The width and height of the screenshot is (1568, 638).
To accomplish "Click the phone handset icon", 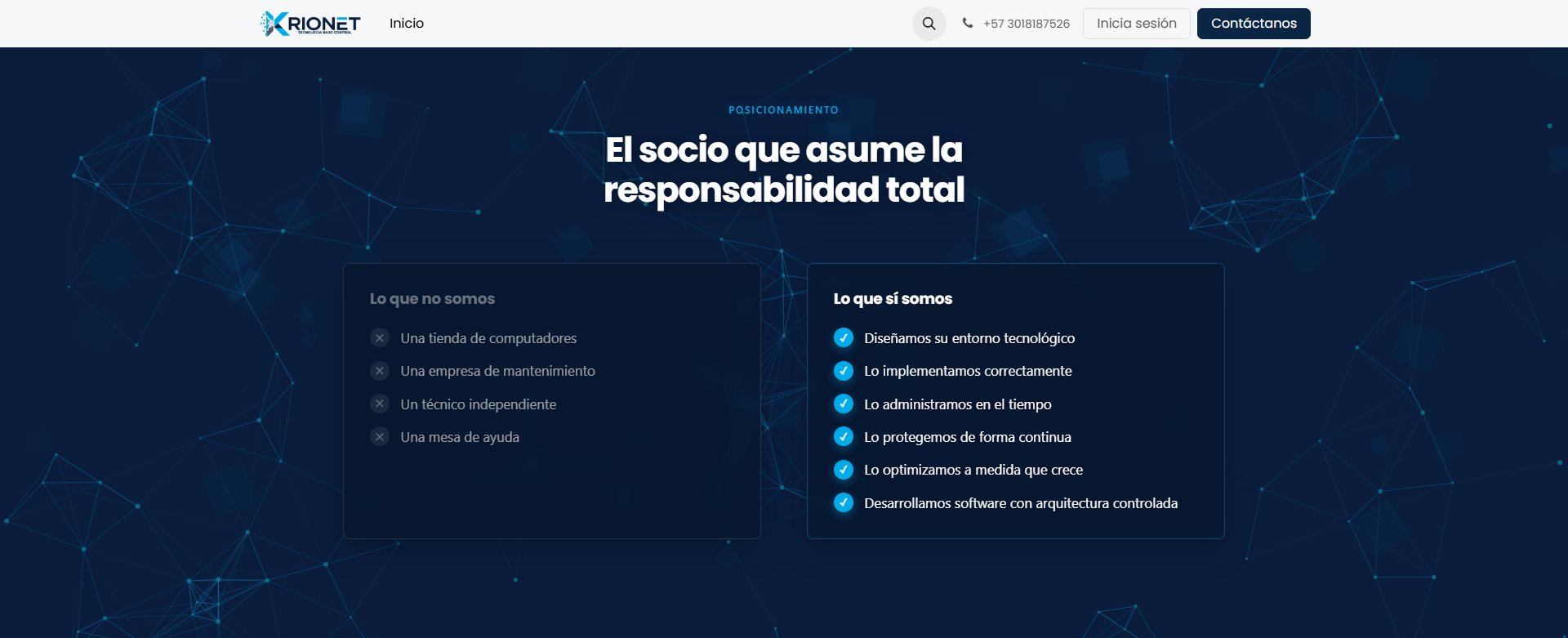I will [968, 24].
